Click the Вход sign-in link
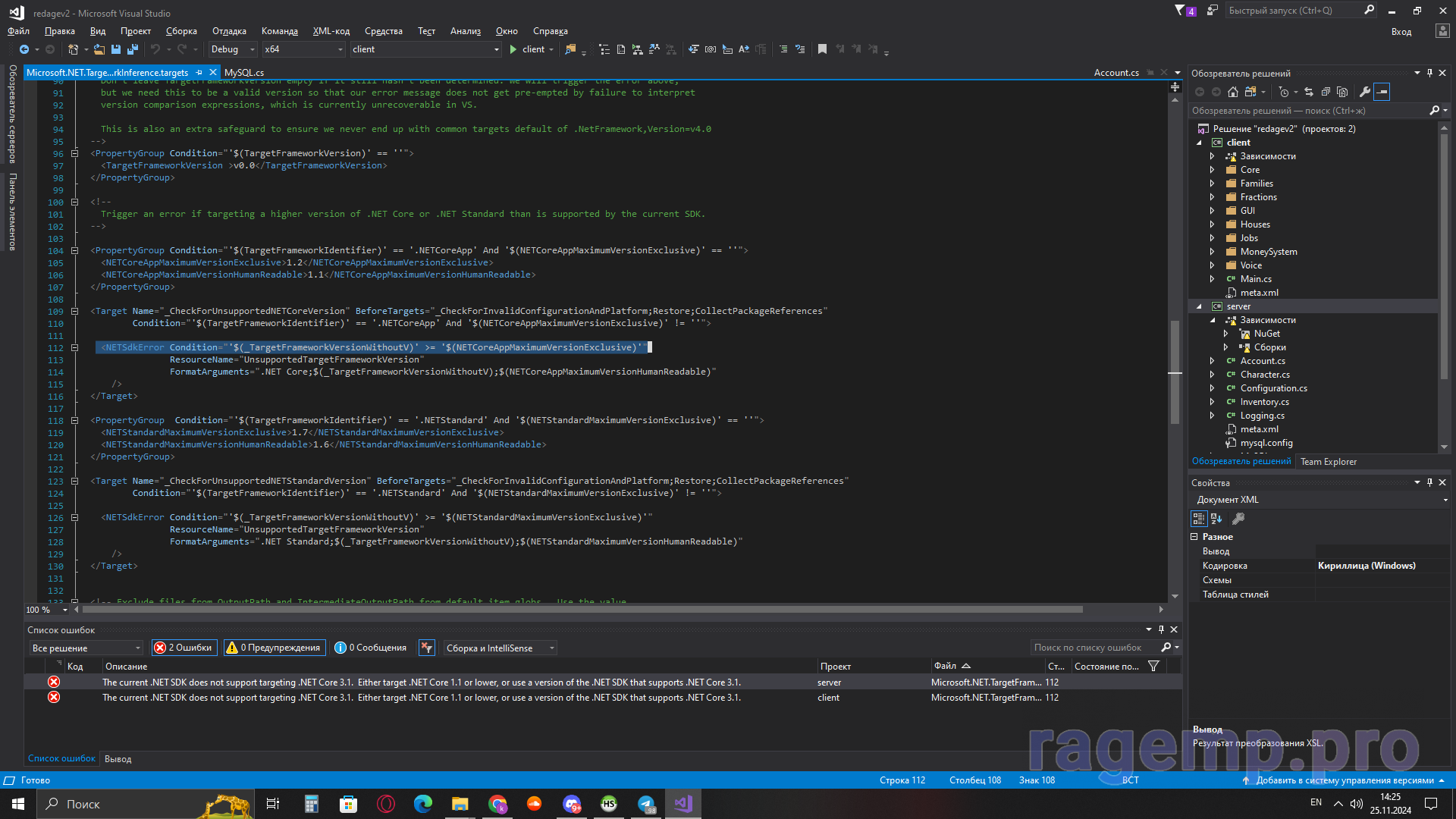Image resolution: width=1456 pixels, height=819 pixels. (1401, 32)
